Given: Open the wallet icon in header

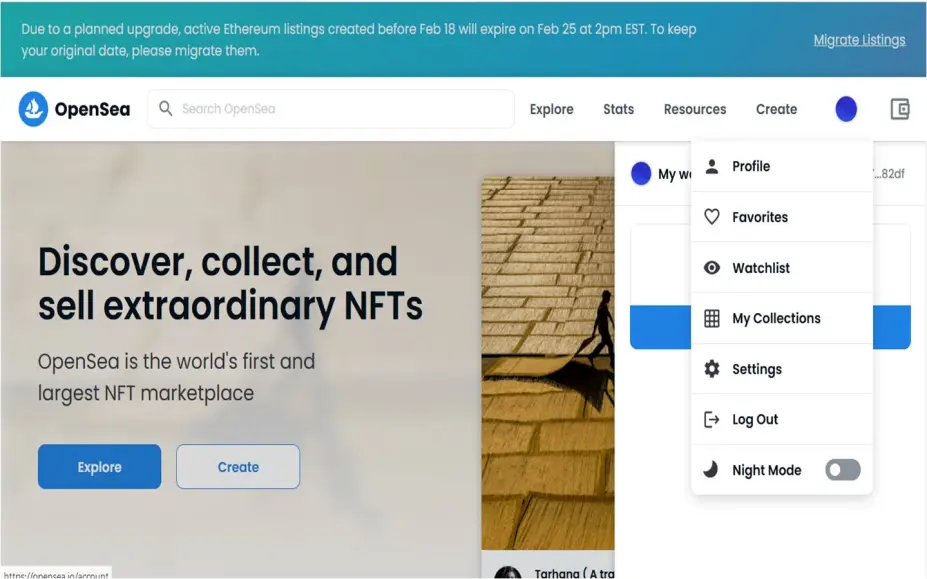Looking at the screenshot, I should 900,109.
